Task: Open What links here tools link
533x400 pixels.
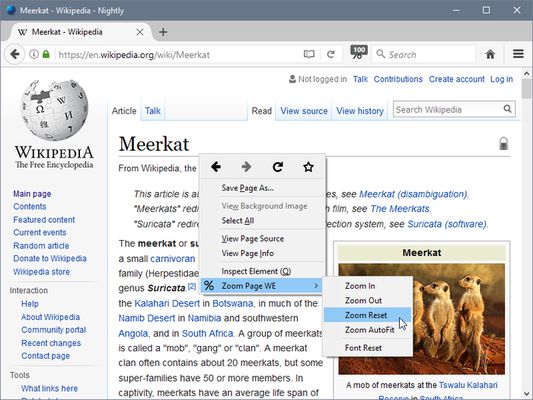Action: [49, 388]
